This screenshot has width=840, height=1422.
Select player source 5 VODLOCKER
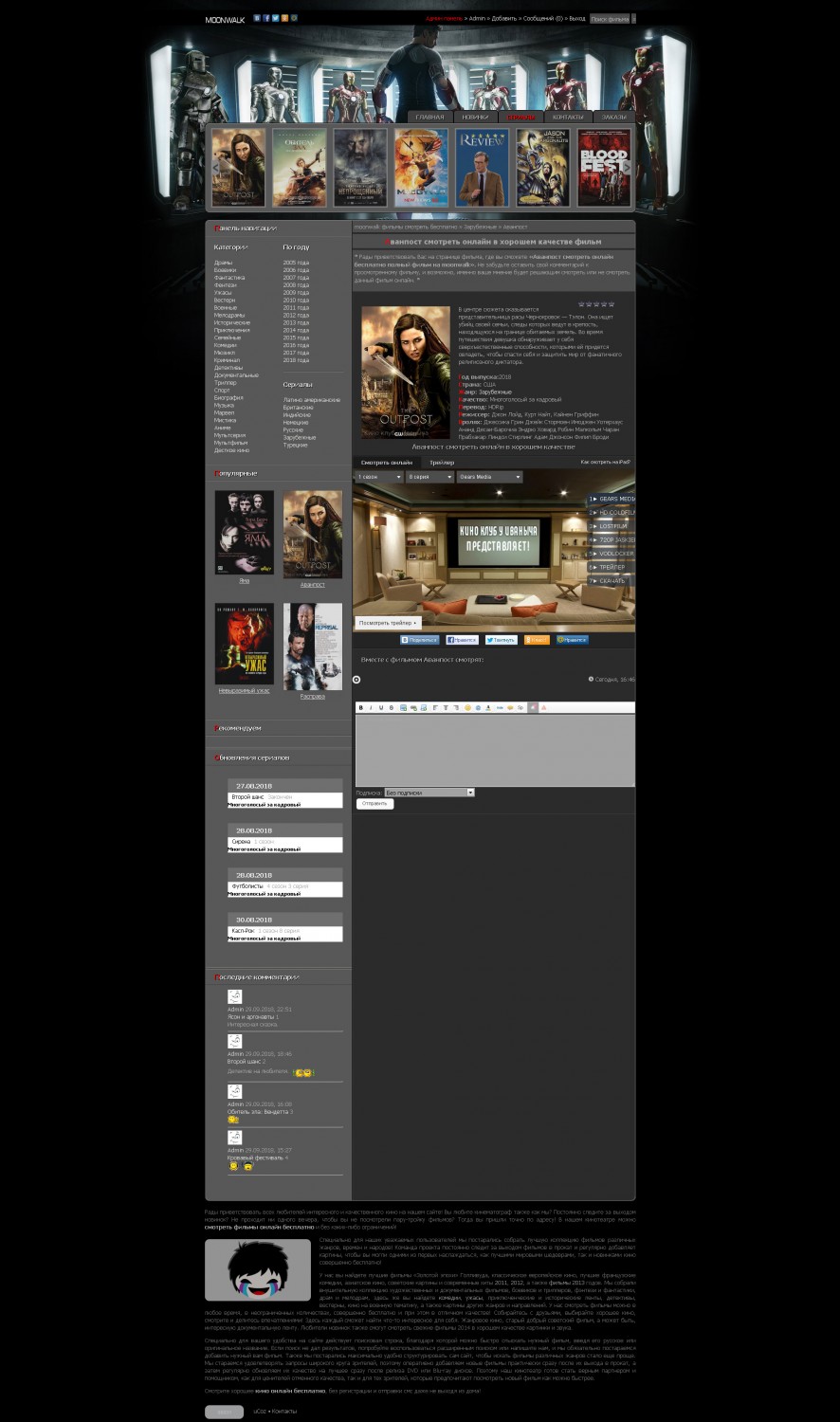click(x=612, y=554)
